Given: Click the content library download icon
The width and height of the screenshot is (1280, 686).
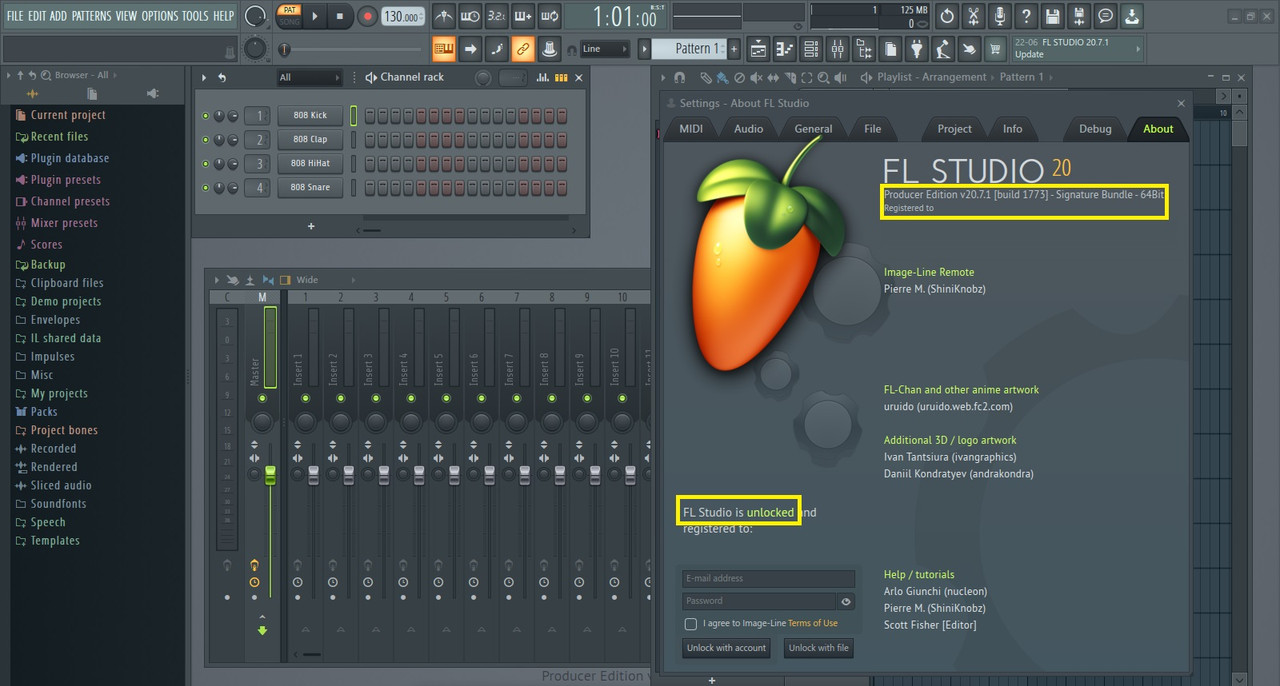Looking at the screenshot, I should coord(1131,16).
